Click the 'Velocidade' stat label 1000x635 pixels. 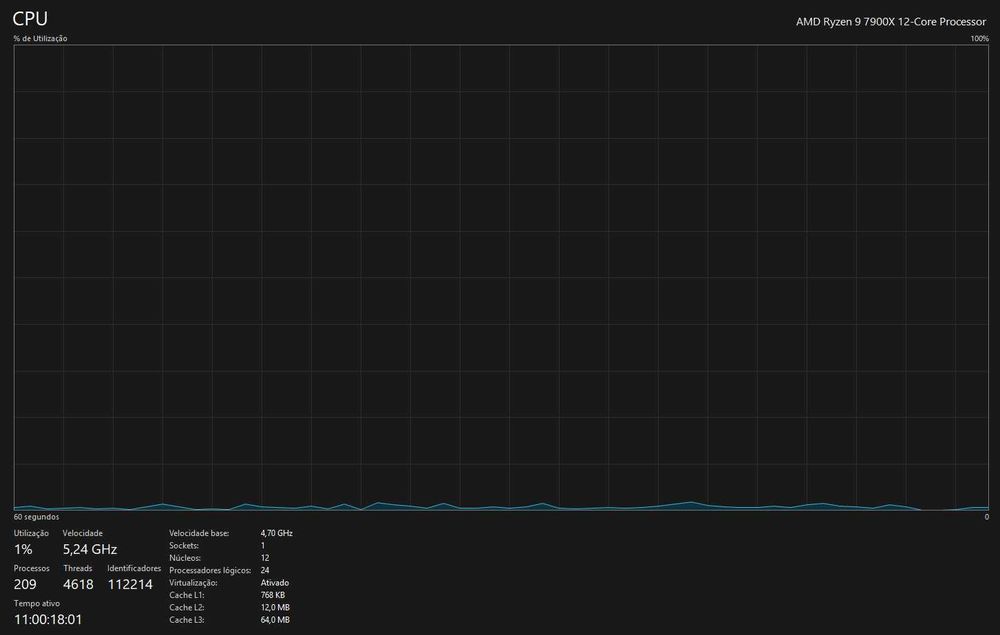click(x=82, y=533)
